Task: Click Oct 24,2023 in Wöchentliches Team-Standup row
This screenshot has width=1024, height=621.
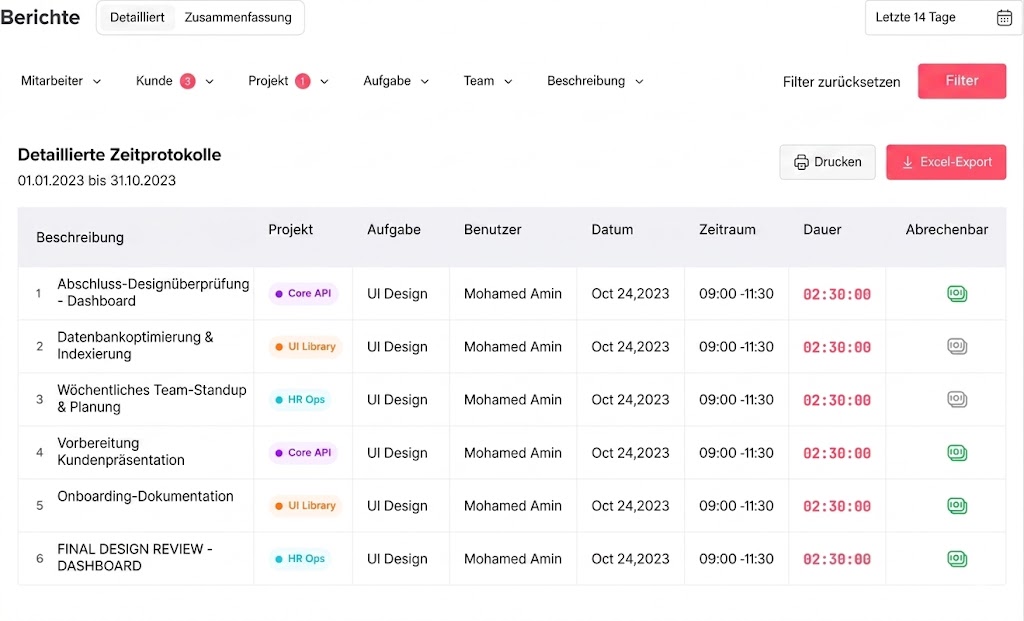Action: (630, 400)
